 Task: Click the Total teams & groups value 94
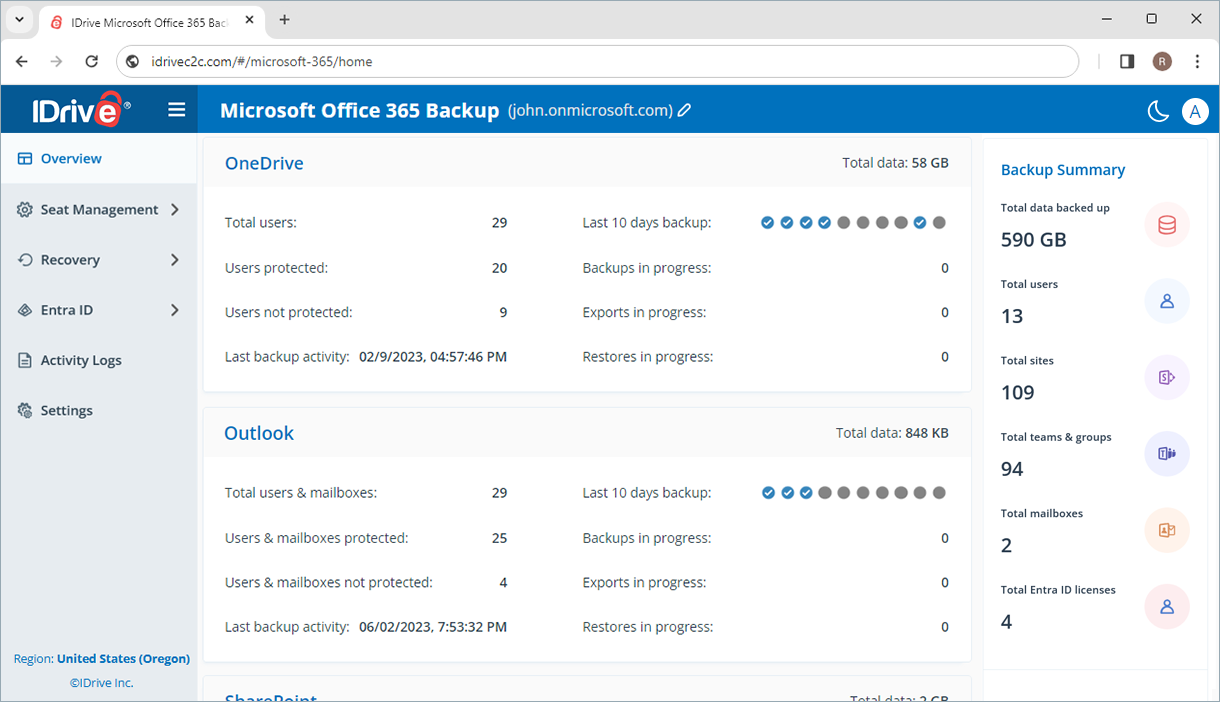tap(1012, 469)
